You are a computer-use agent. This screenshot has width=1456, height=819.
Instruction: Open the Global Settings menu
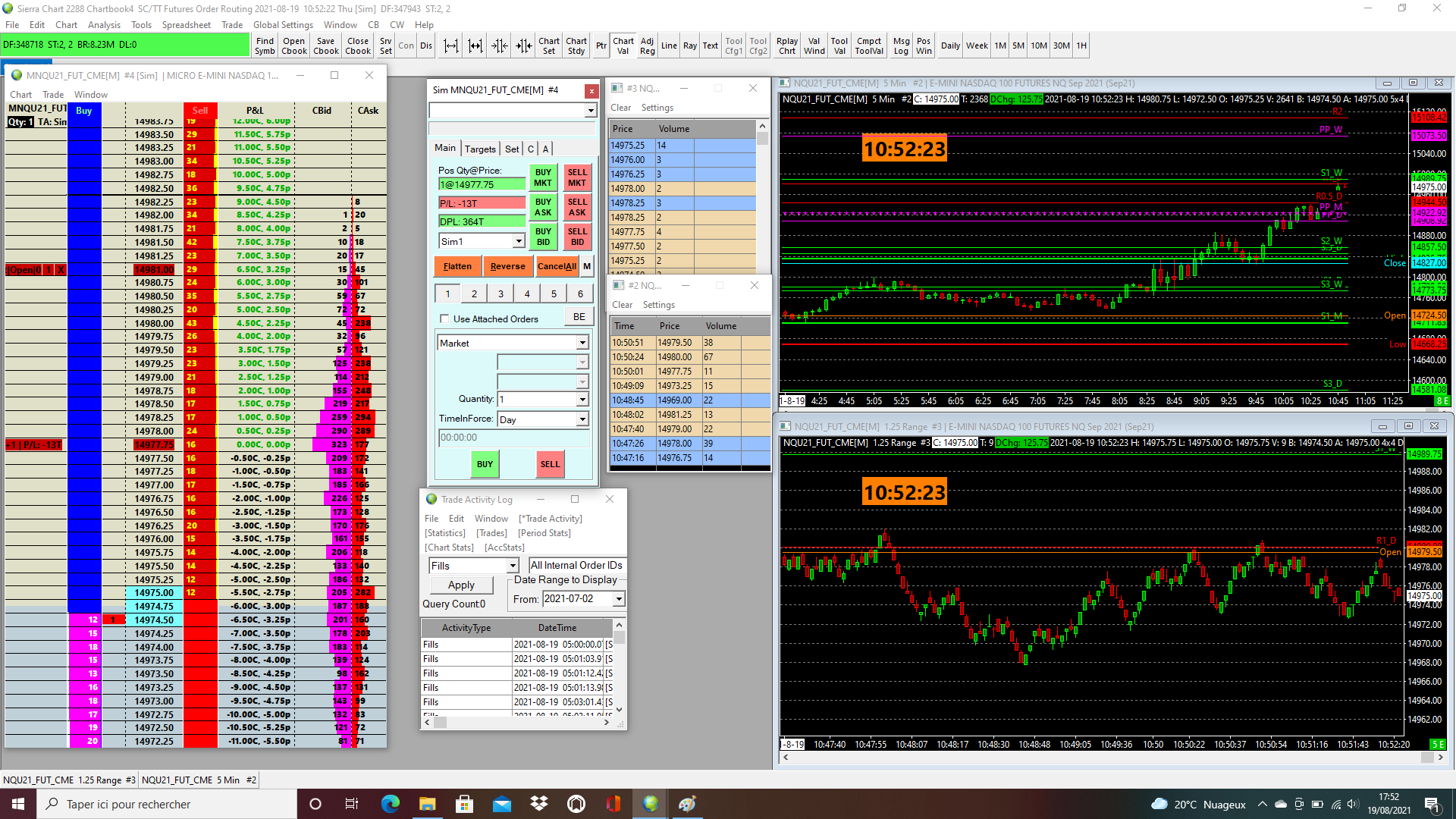(x=283, y=25)
